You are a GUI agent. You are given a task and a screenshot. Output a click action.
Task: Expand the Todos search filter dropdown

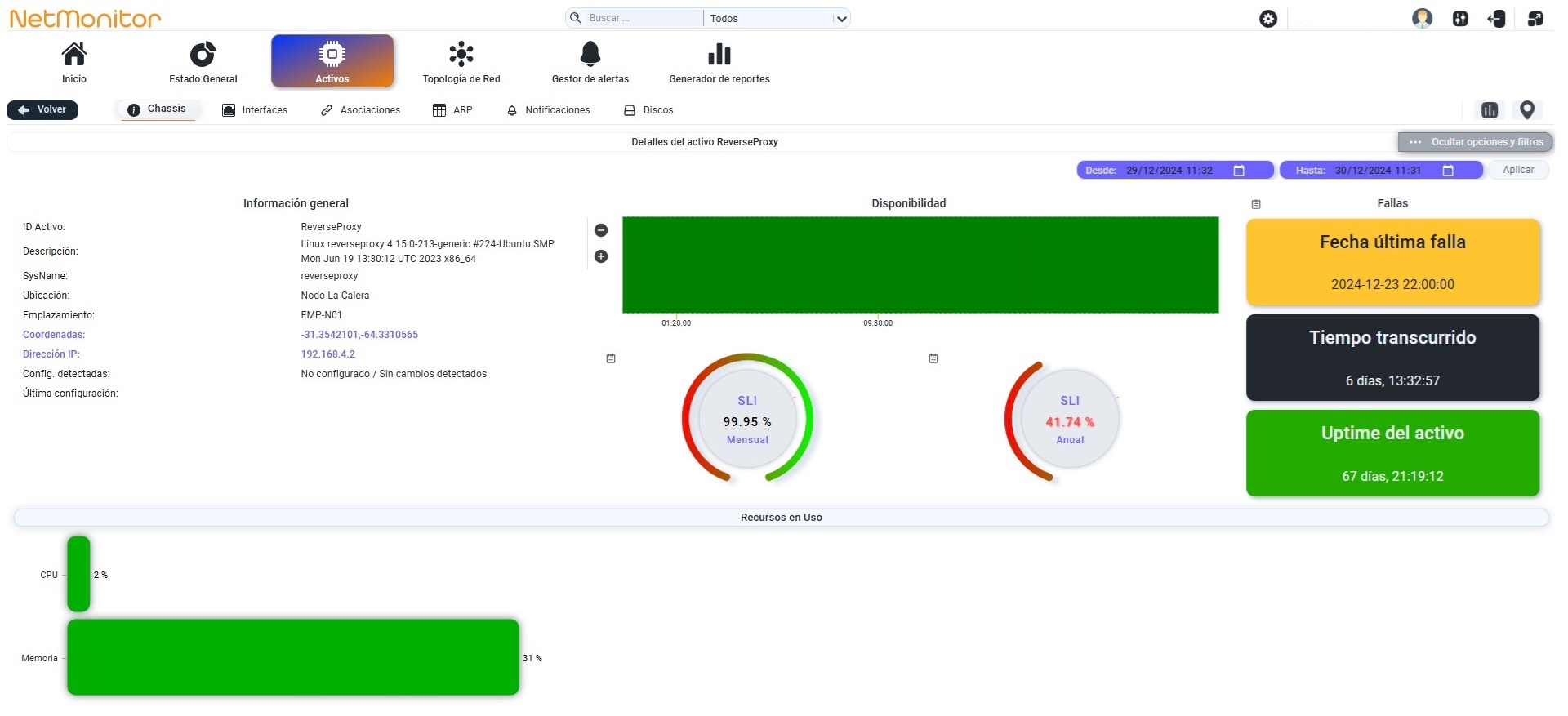[777, 18]
